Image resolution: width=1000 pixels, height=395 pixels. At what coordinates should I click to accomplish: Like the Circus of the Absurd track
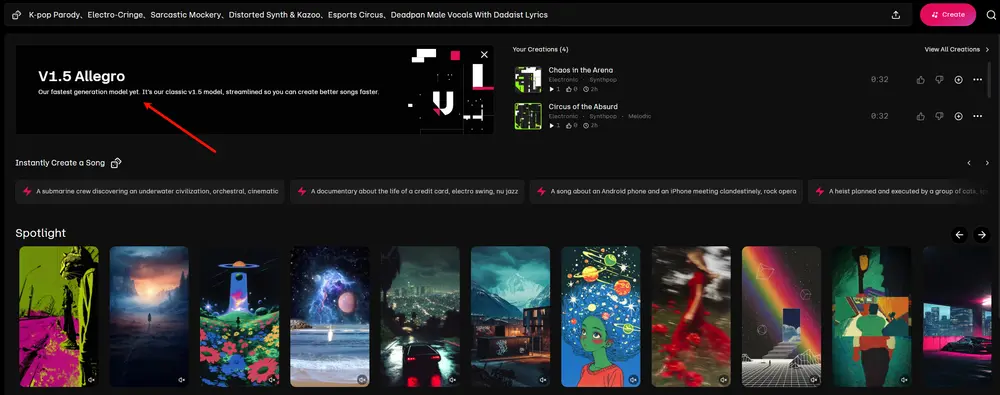(920, 116)
